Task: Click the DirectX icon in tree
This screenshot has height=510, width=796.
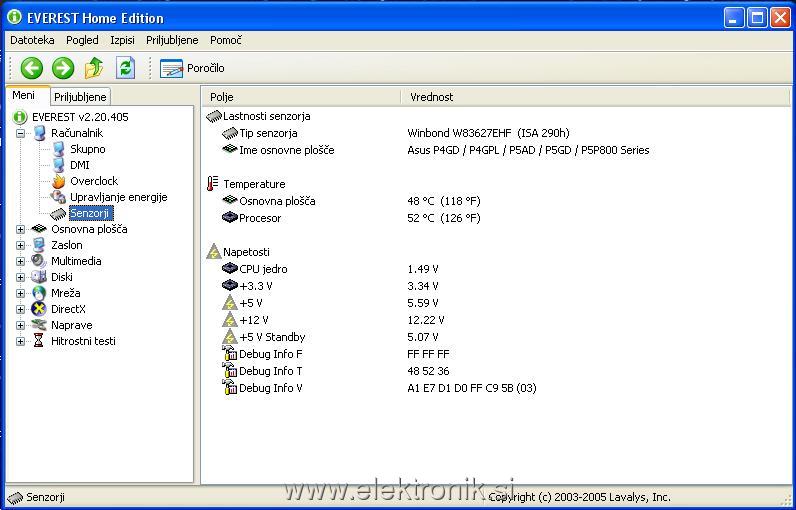Action: click(39, 309)
